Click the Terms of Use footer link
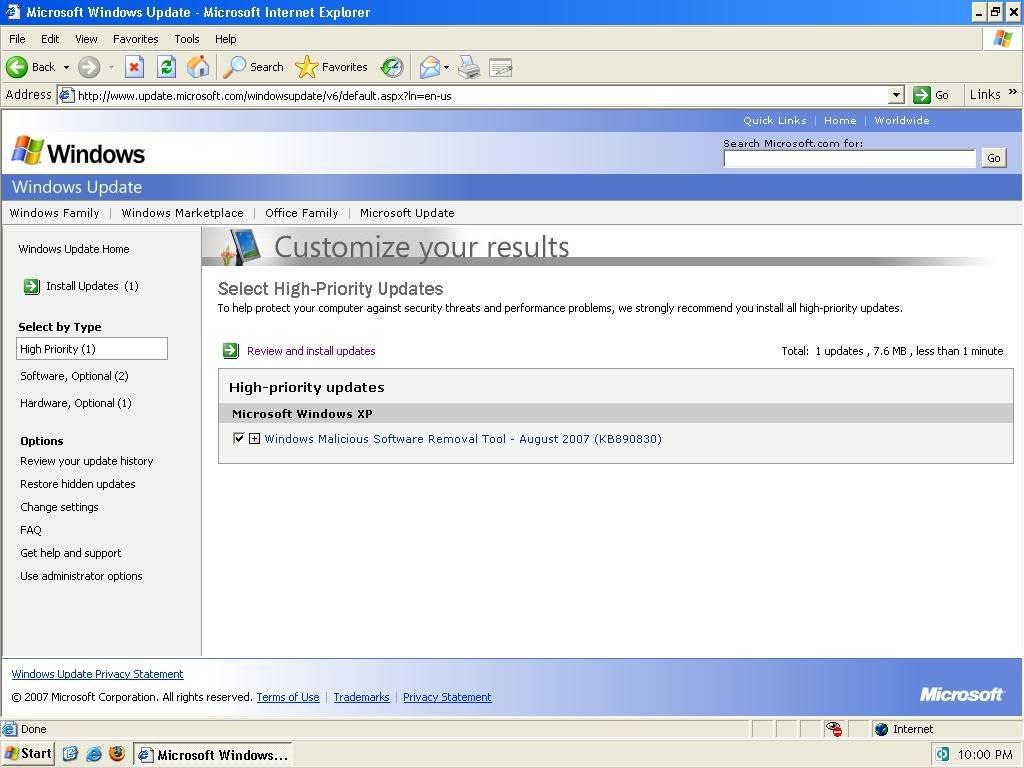The width and height of the screenshot is (1024, 768). (x=288, y=697)
